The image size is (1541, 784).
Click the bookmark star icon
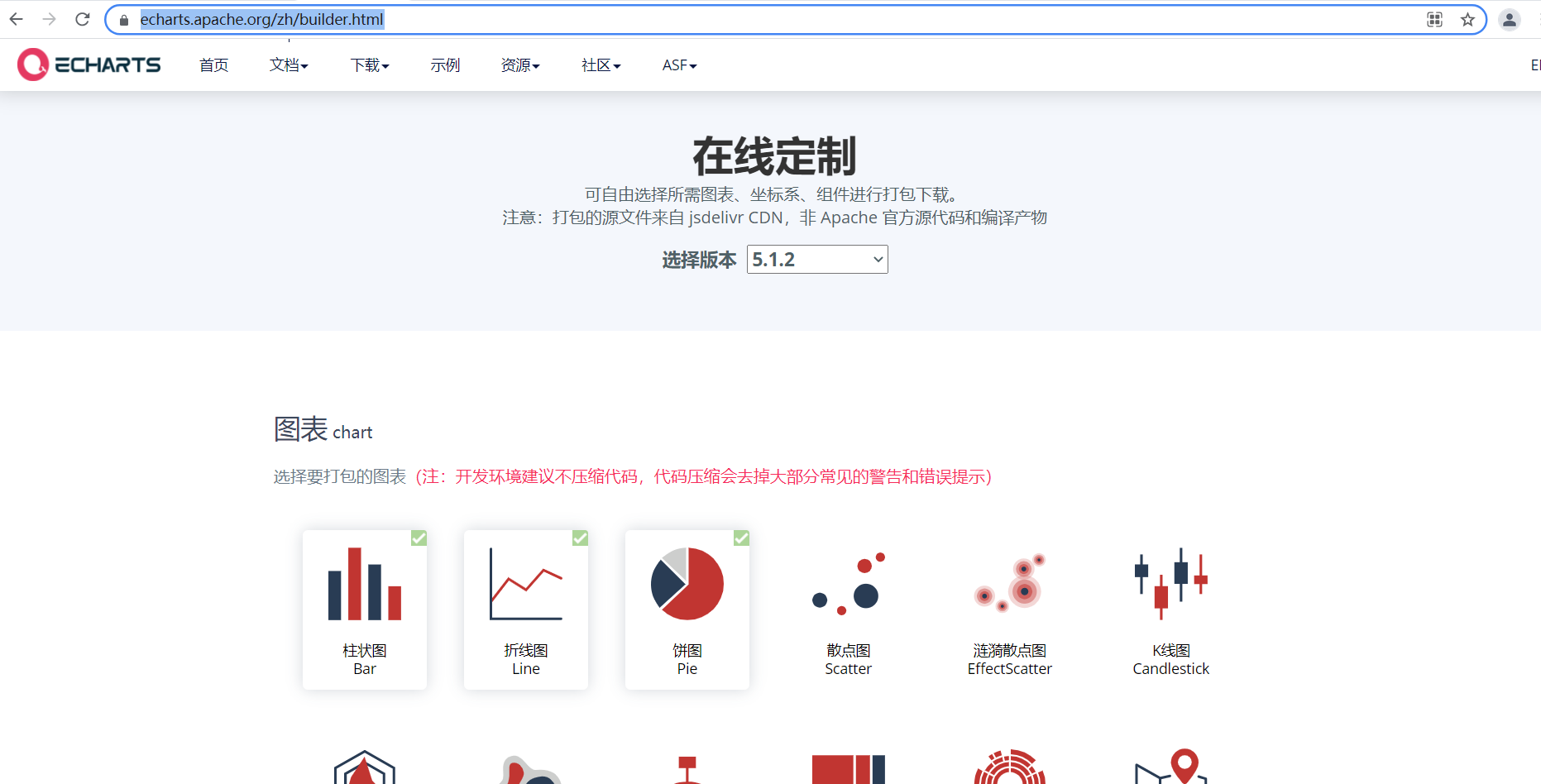(1466, 19)
